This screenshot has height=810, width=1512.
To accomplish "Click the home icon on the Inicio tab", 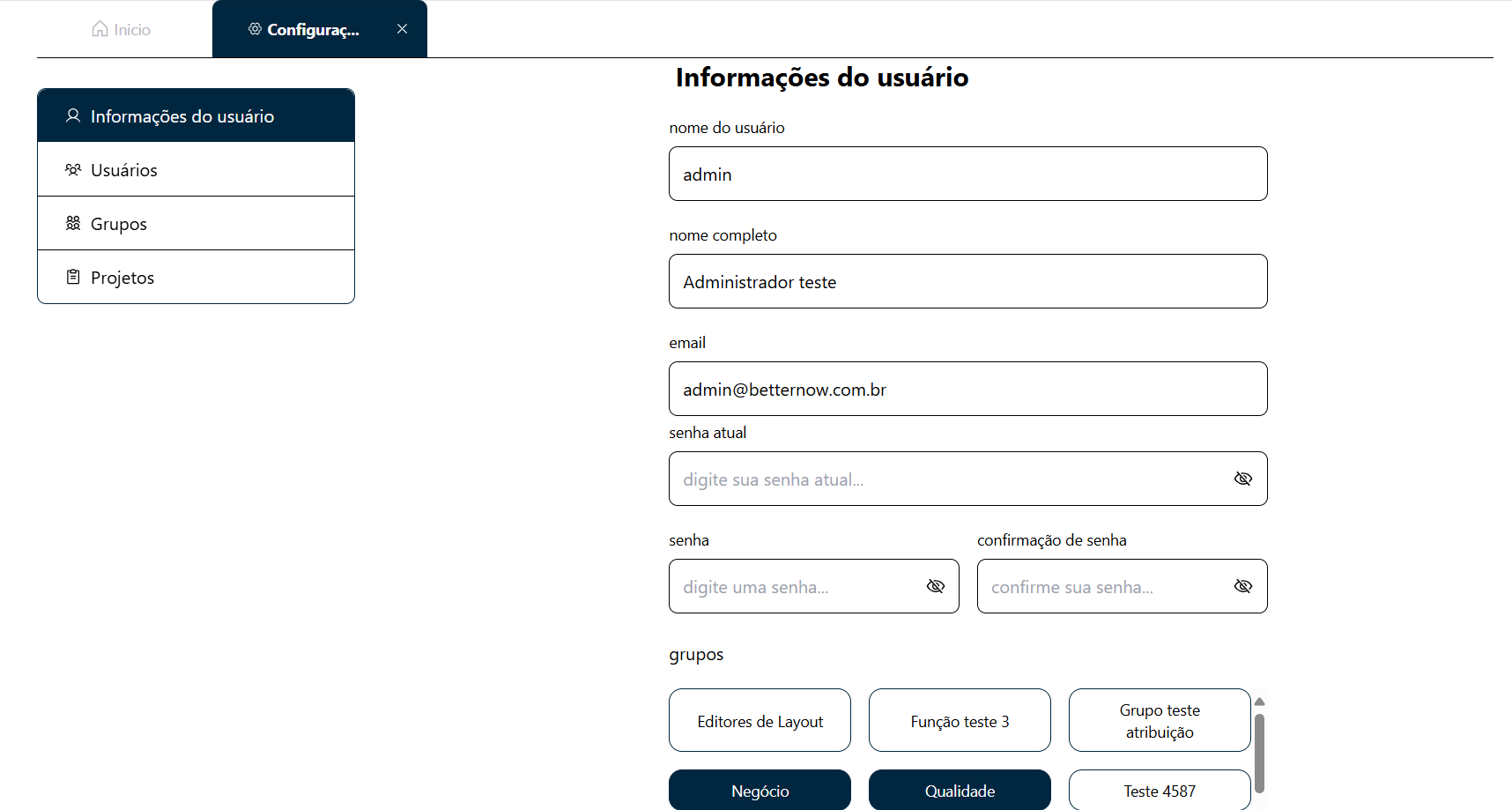I will 99,28.
